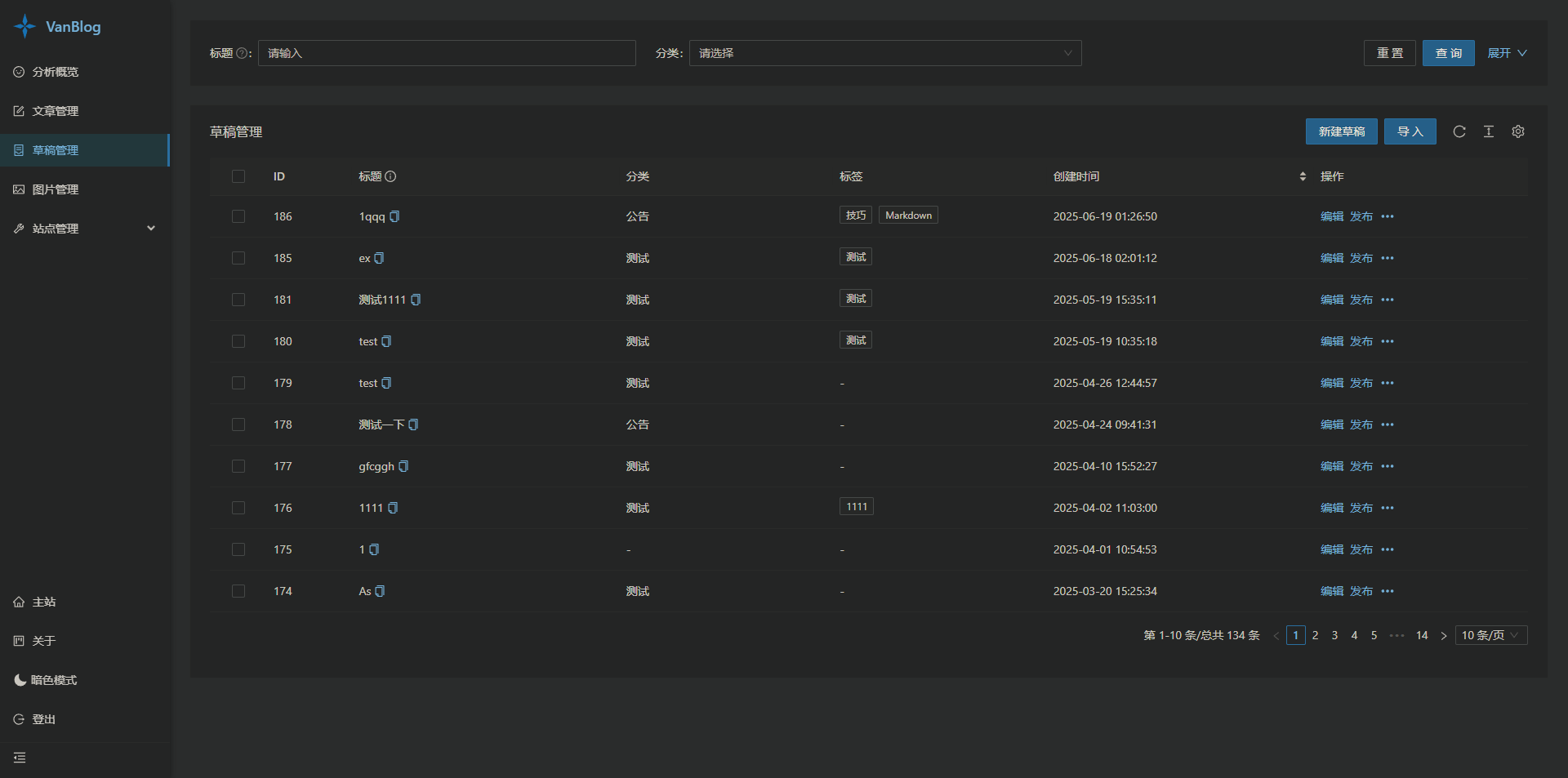Click 发布 link for draft 181
This screenshot has height=778, width=1568.
click(x=1361, y=300)
